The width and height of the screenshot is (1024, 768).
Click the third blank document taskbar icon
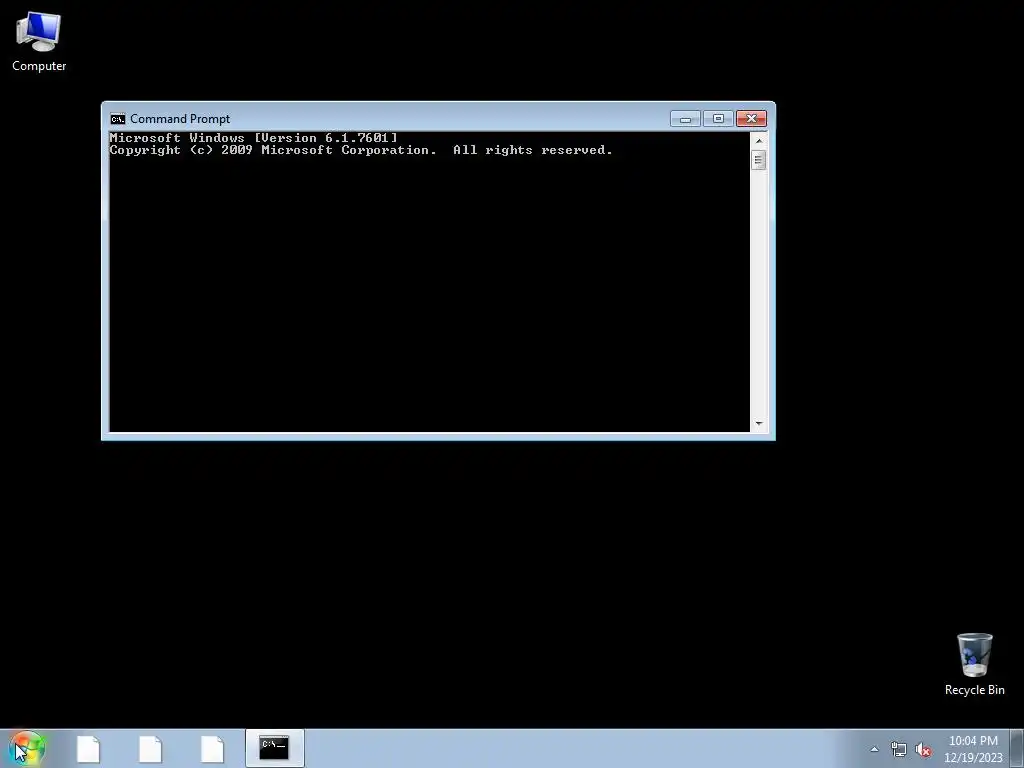212,749
